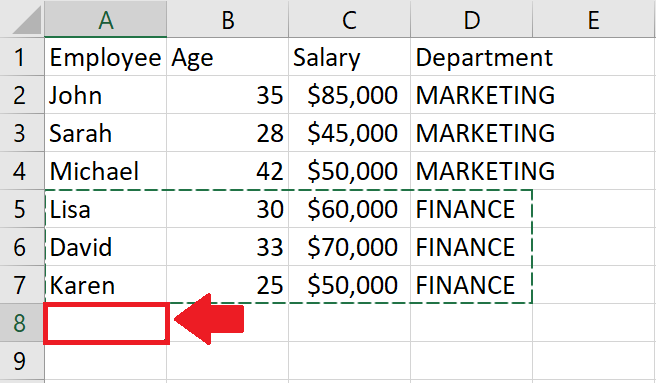Select column E header
The image size is (656, 383).
tap(594, 19)
